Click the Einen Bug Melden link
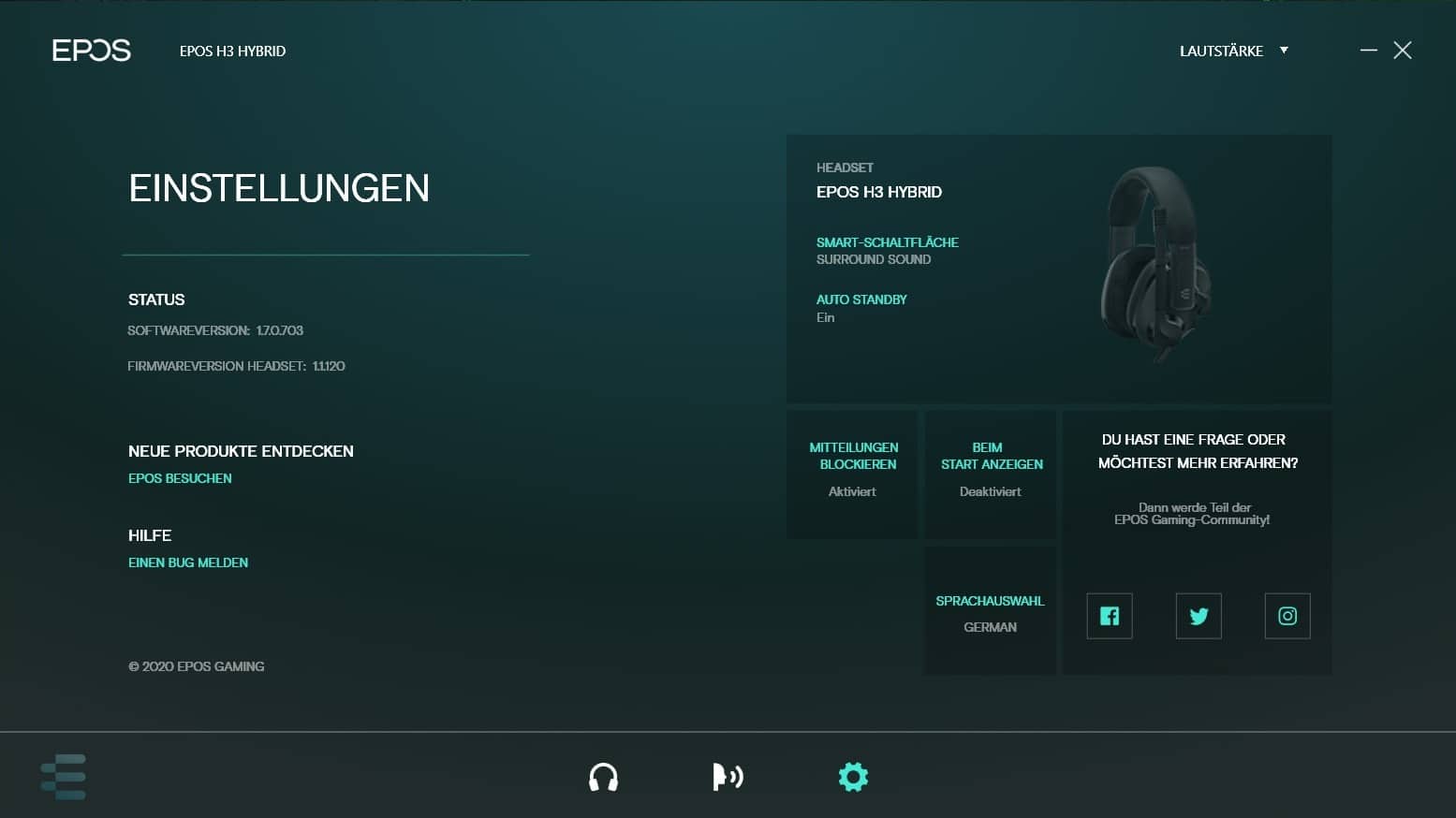The image size is (1456, 818). click(x=188, y=562)
